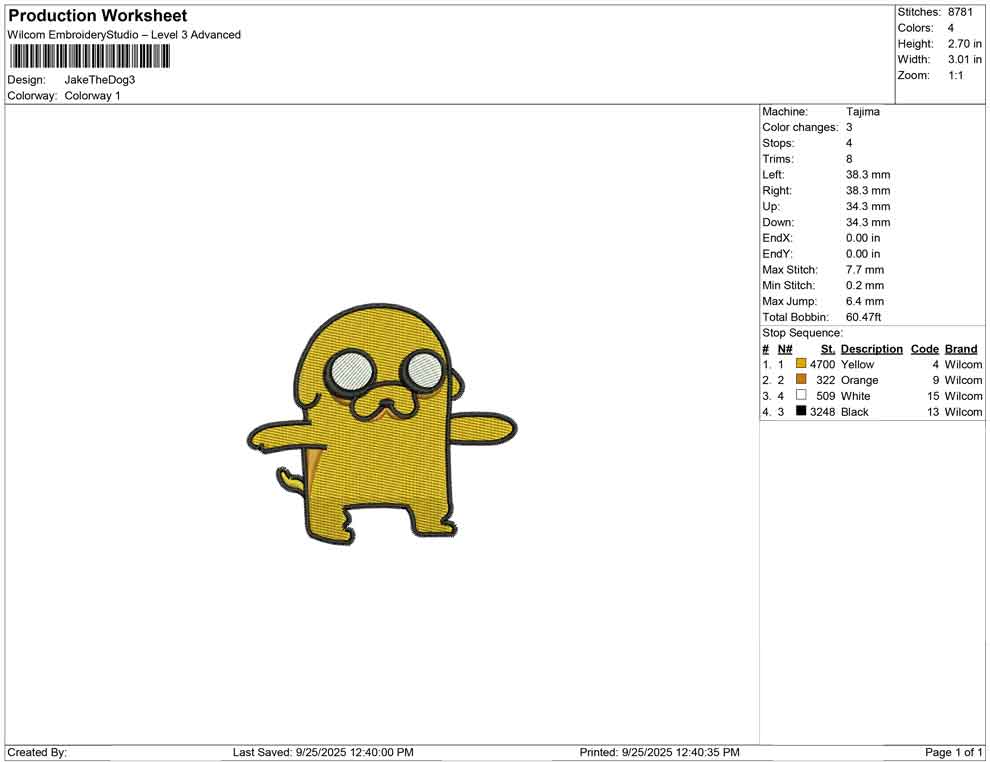
Task: Click the 'Description' column header
Action: pos(872,349)
